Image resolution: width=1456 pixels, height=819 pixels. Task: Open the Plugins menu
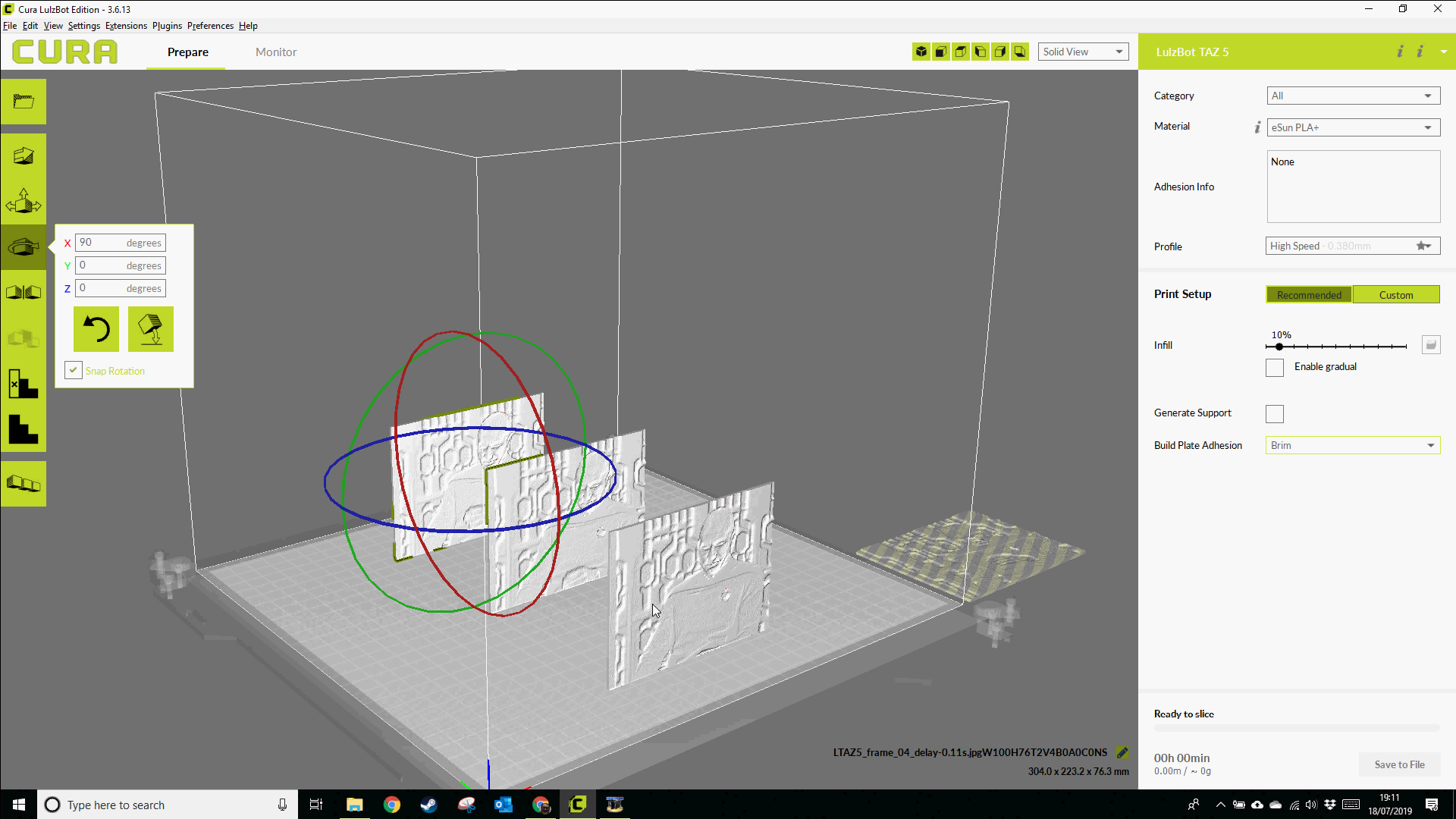(x=166, y=25)
